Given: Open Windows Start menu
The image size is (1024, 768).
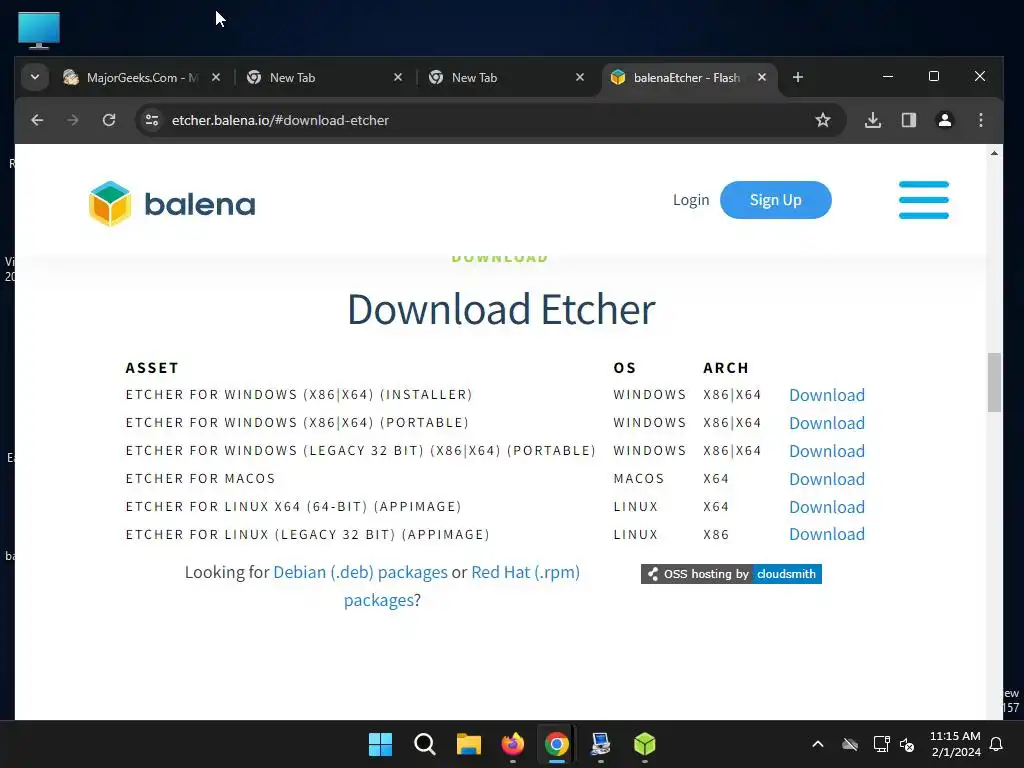Looking at the screenshot, I should (x=380, y=744).
